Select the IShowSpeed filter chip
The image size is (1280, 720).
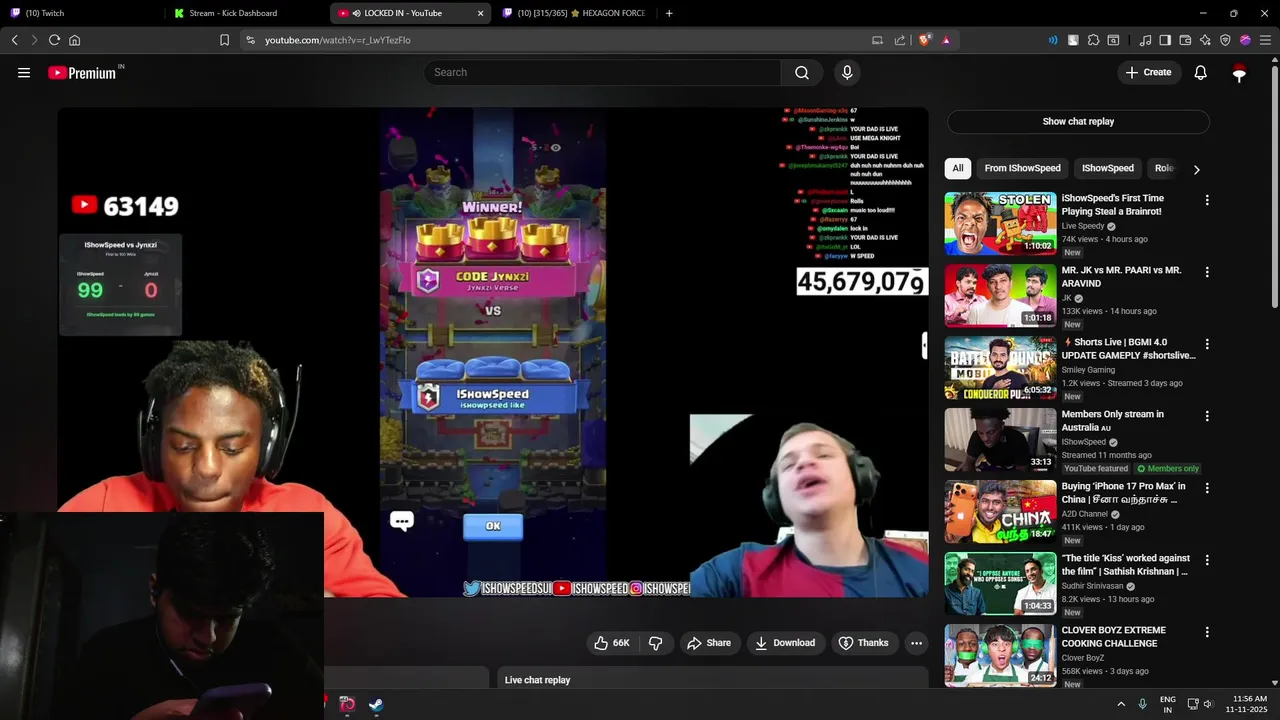[x=1107, y=168]
